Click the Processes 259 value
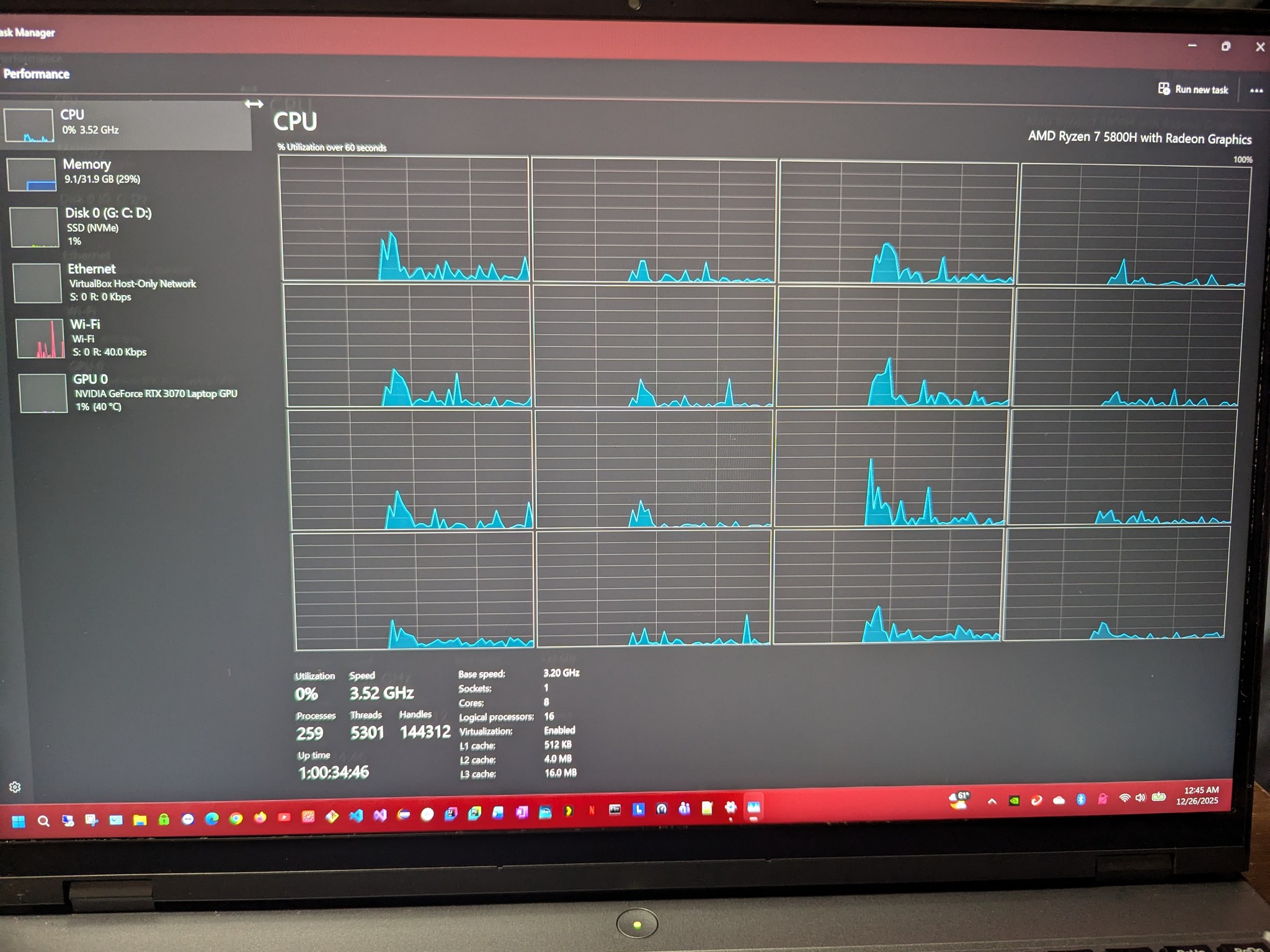 [309, 733]
